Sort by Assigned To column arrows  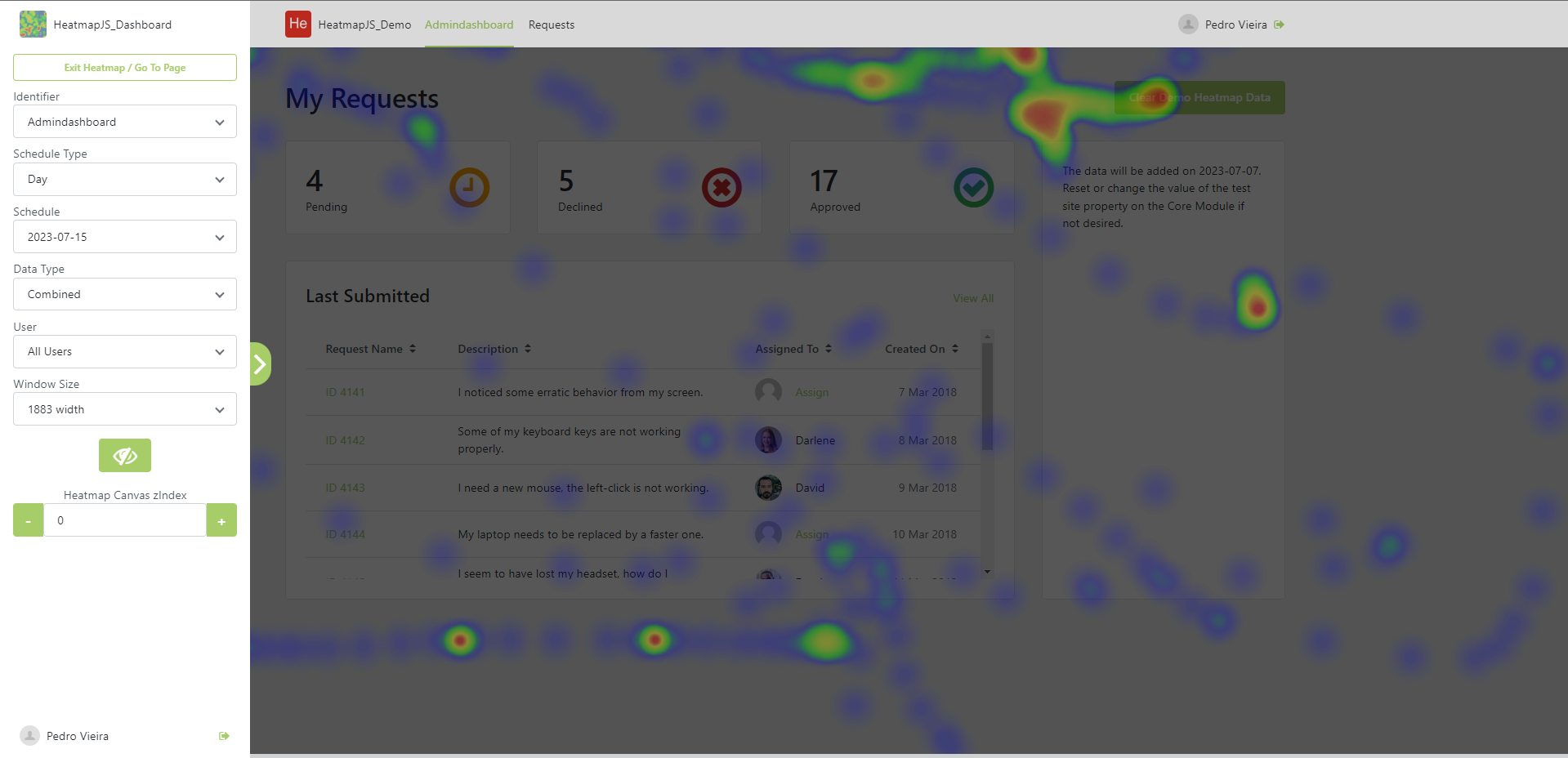coord(829,349)
